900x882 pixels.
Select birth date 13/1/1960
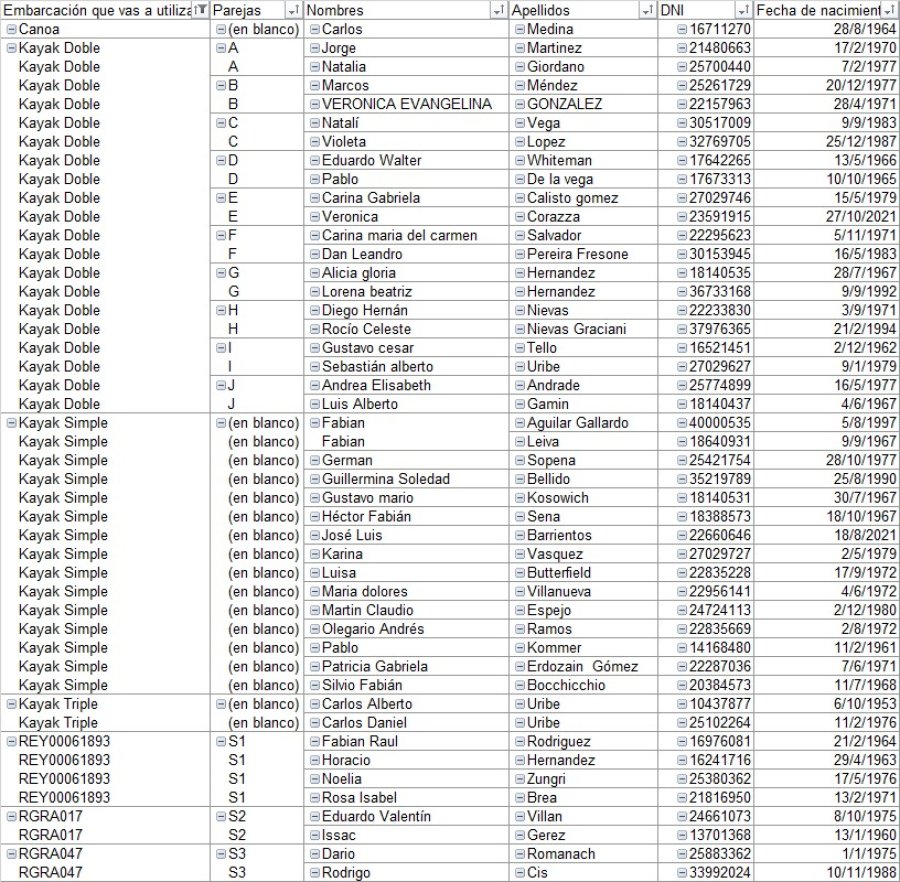pos(827,836)
